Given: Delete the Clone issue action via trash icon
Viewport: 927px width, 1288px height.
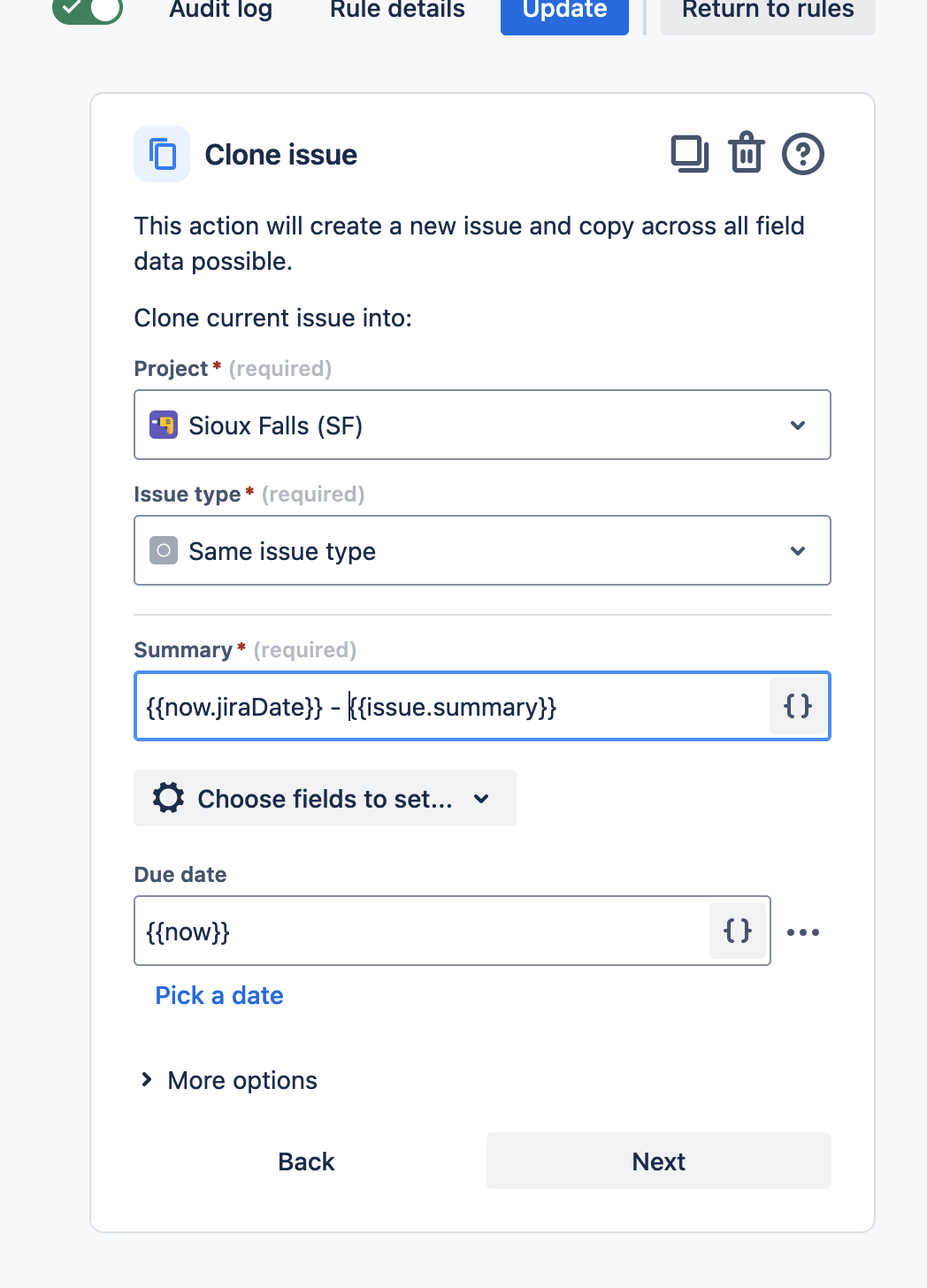Looking at the screenshot, I should 747,154.
